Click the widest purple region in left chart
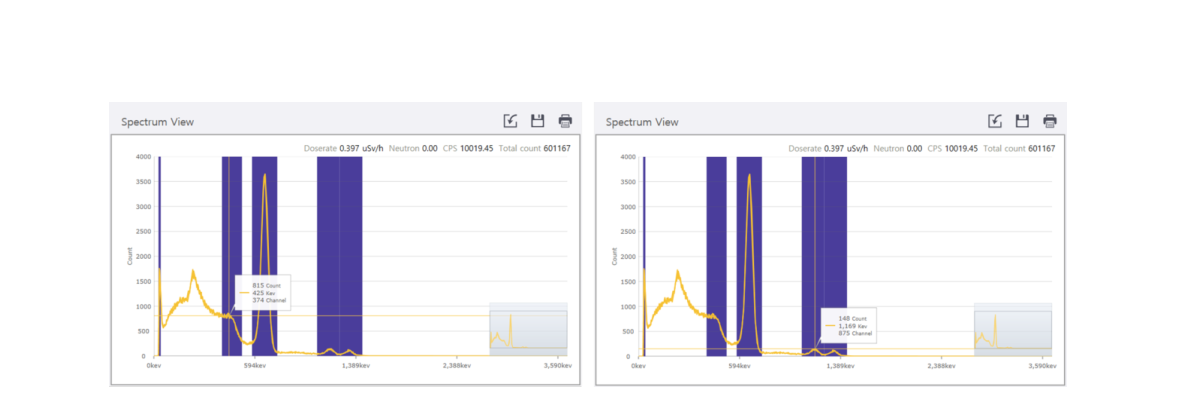Screen dimensions: 1193x398 (x=339, y=256)
